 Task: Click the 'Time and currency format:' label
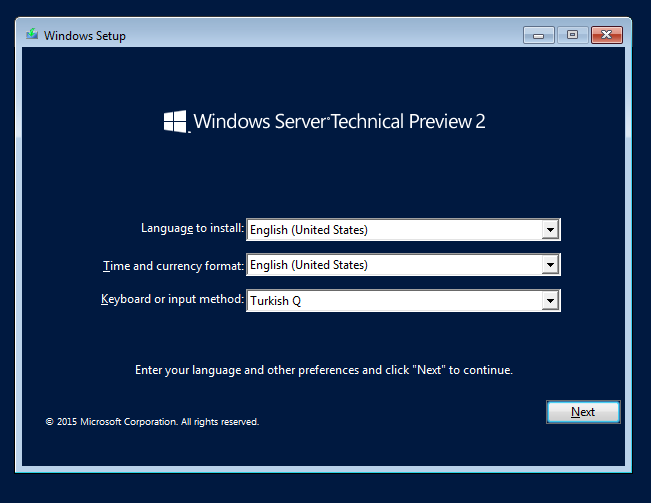[x=173, y=266]
